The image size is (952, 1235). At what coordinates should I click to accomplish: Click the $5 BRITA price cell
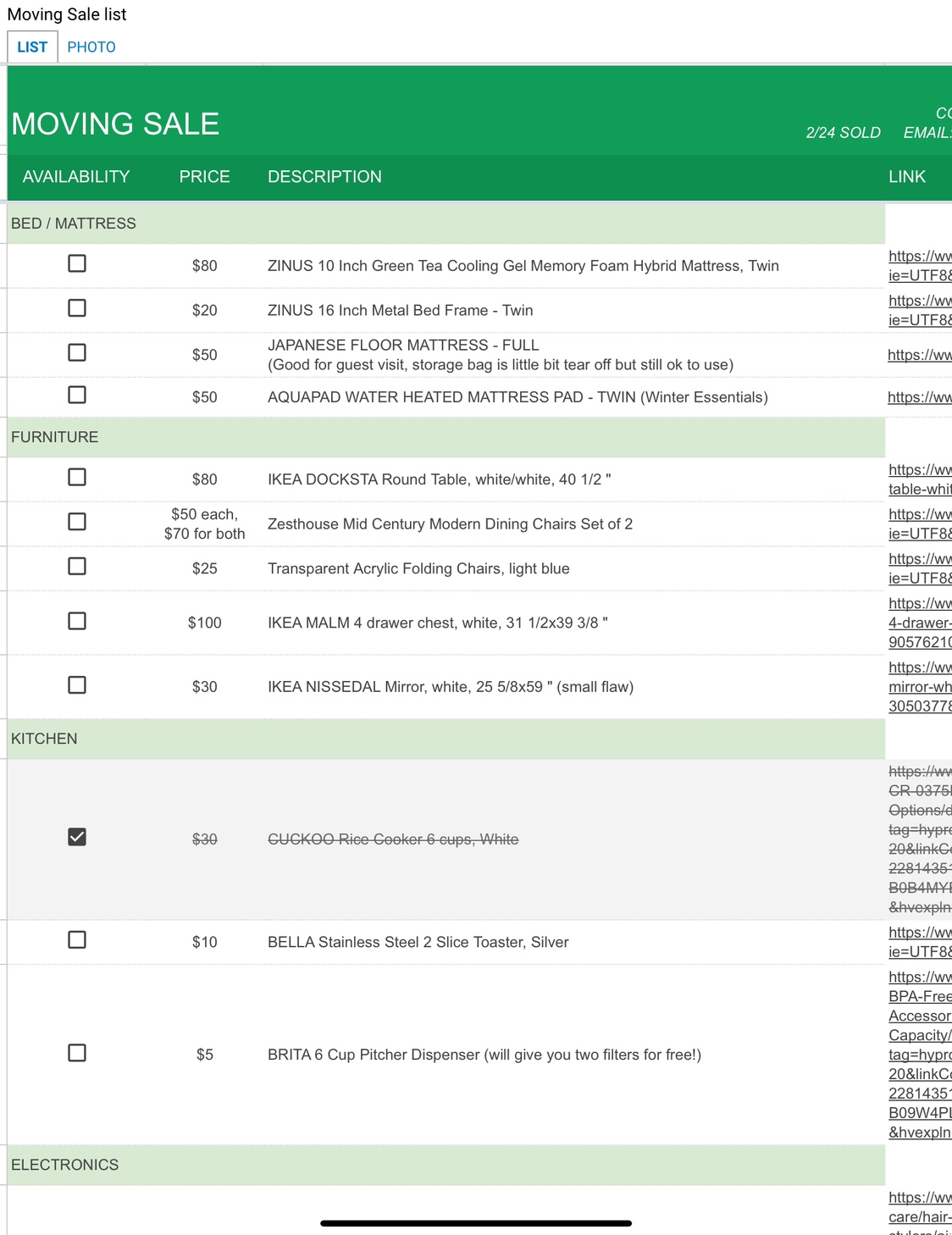[x=204, y=1055]
